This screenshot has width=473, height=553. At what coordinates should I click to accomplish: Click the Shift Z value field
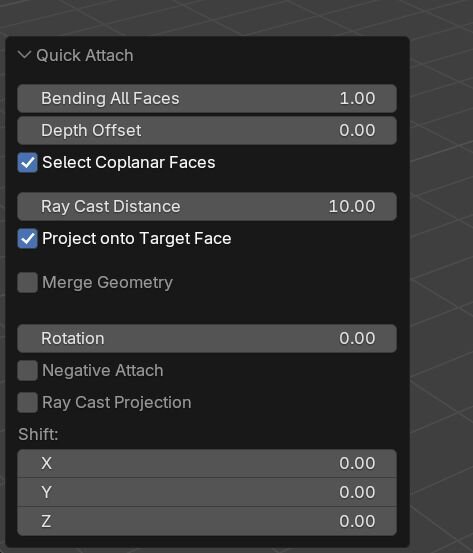(207, 521)
